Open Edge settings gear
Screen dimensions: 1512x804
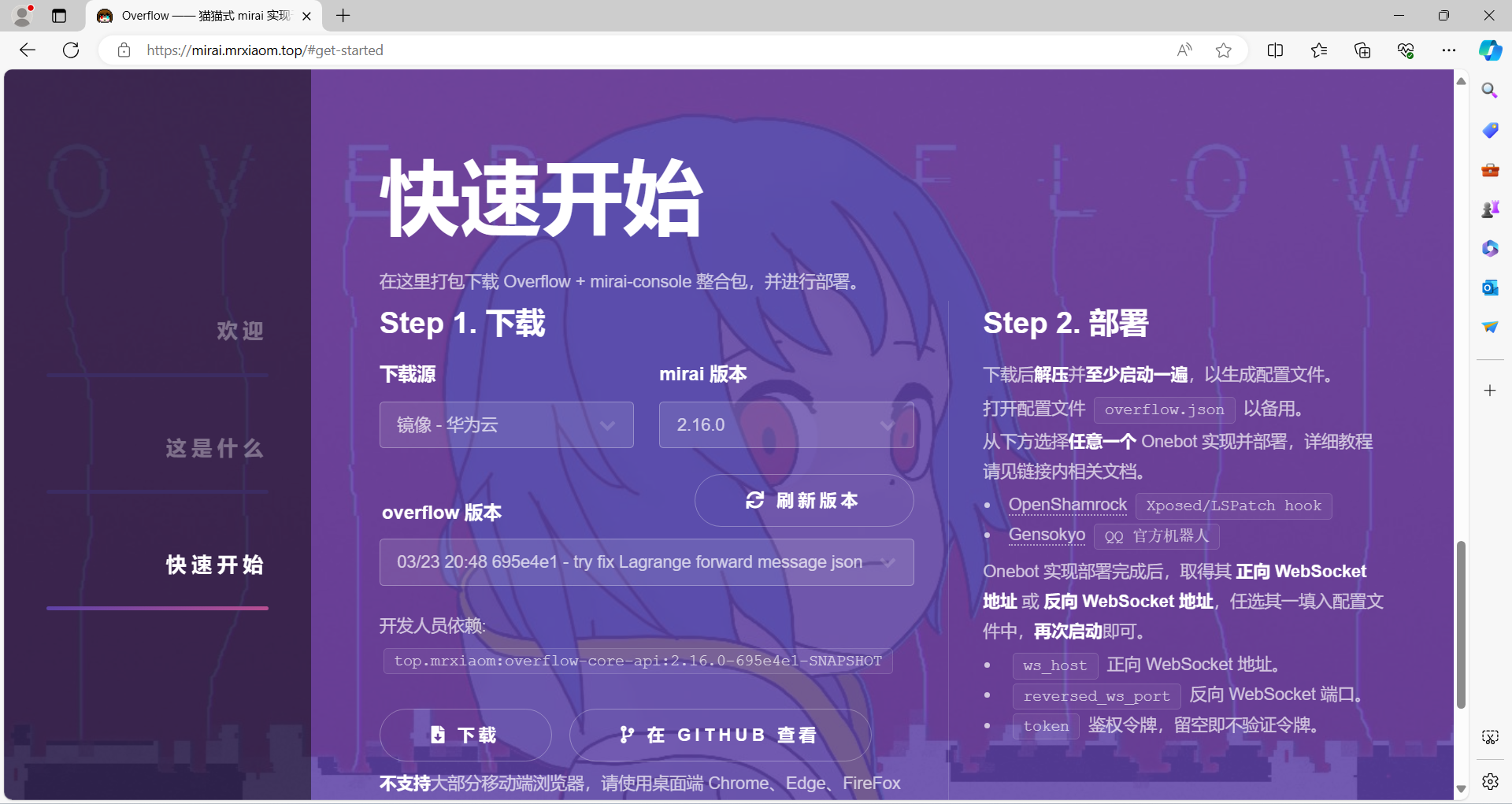(x=1490, y=781)
